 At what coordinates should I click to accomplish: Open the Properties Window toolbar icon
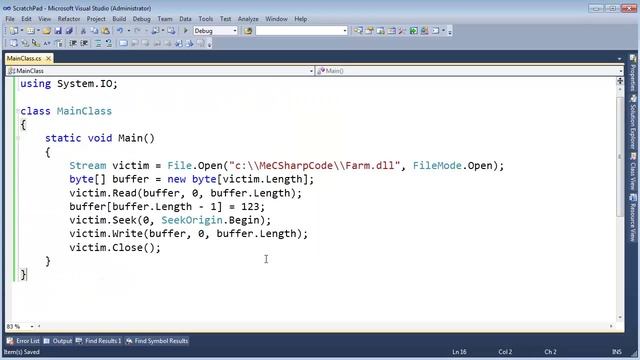(369, 31)
